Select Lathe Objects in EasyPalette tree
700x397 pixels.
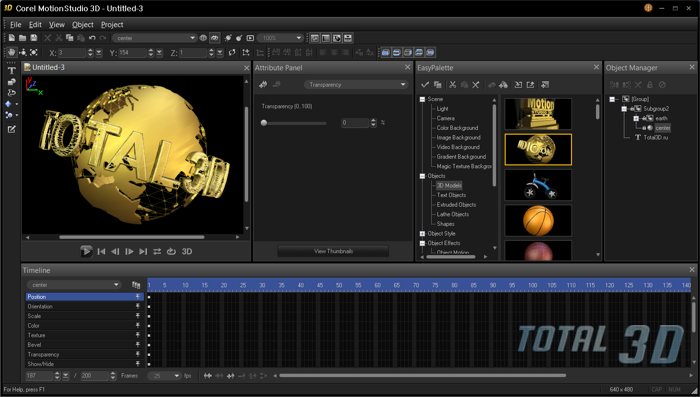453,214
